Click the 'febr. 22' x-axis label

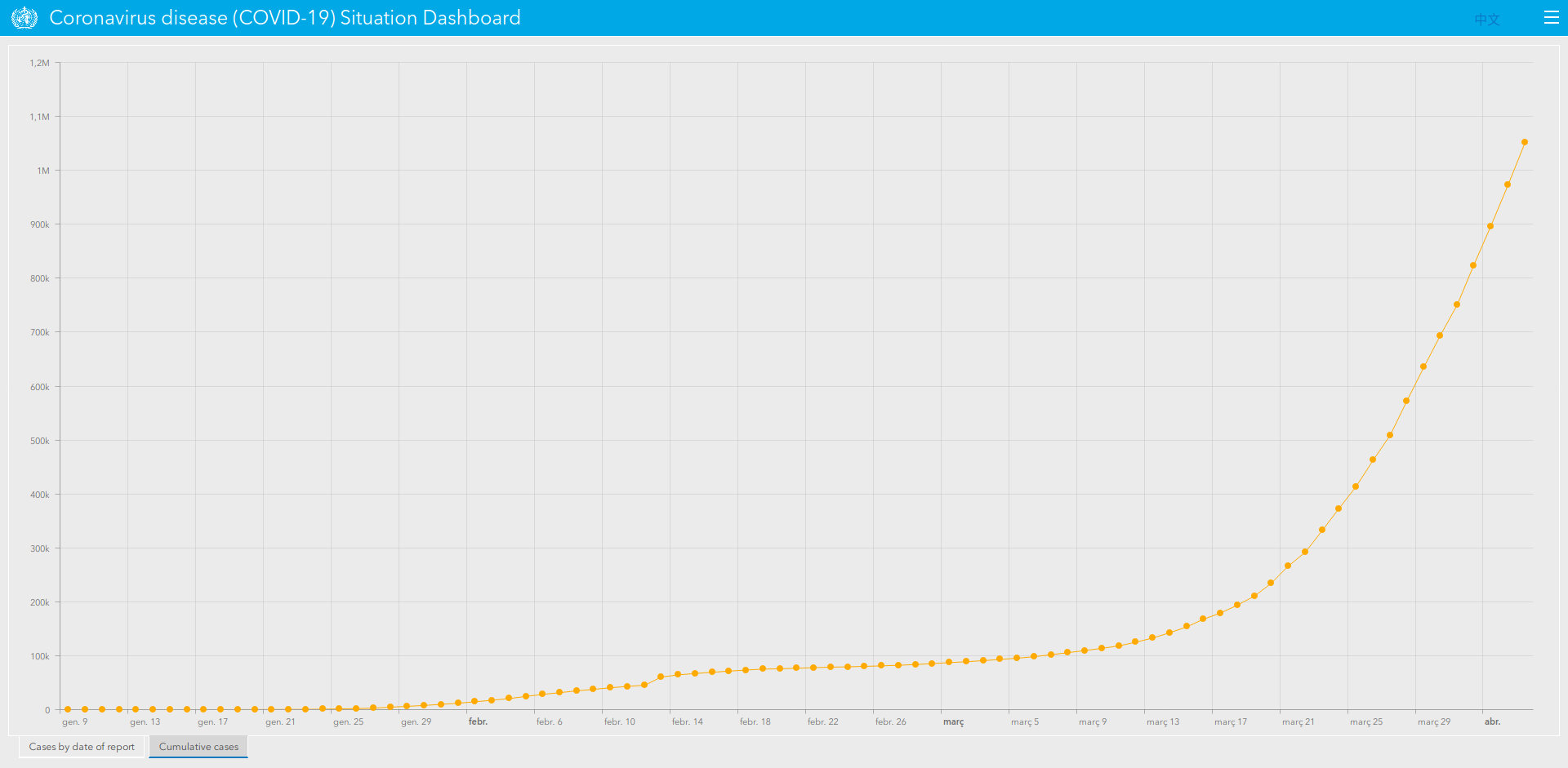823,721
